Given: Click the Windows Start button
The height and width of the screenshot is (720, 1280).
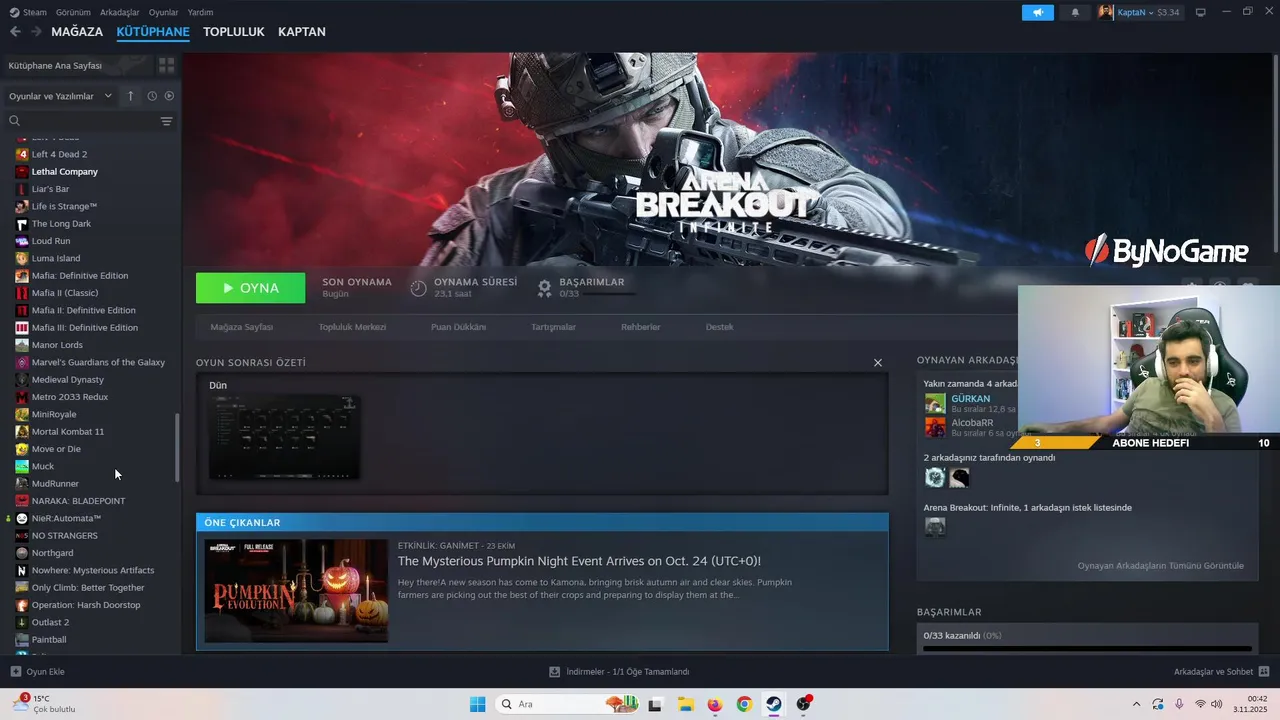Looking at the screenshot, I should 477,704.
